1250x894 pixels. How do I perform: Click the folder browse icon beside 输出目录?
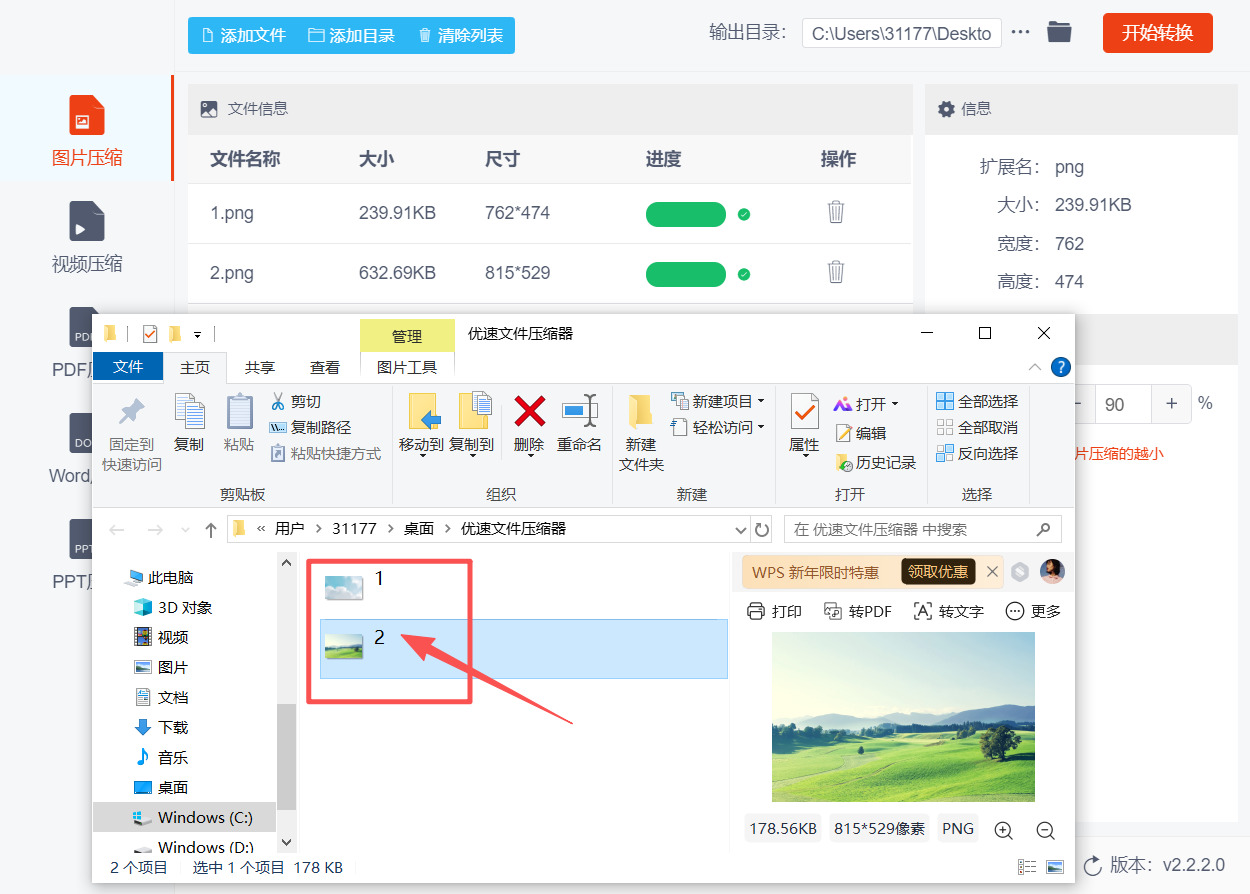point(1059,31)
